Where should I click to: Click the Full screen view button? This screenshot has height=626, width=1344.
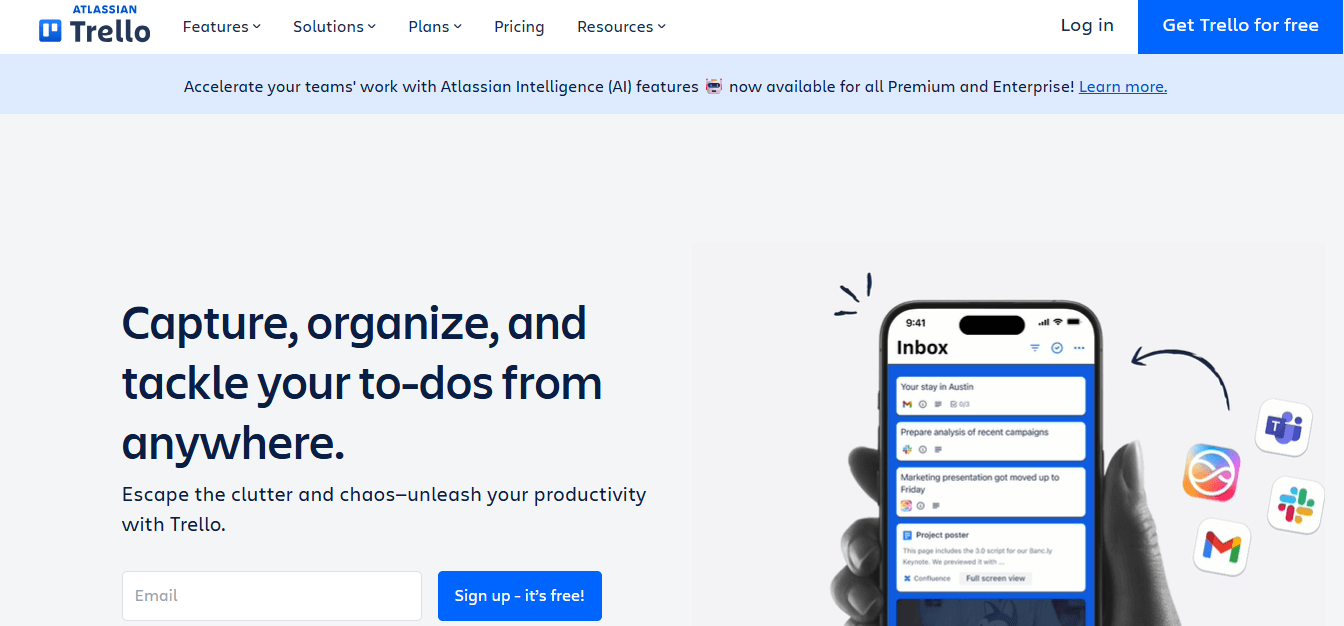click(995, 578)
